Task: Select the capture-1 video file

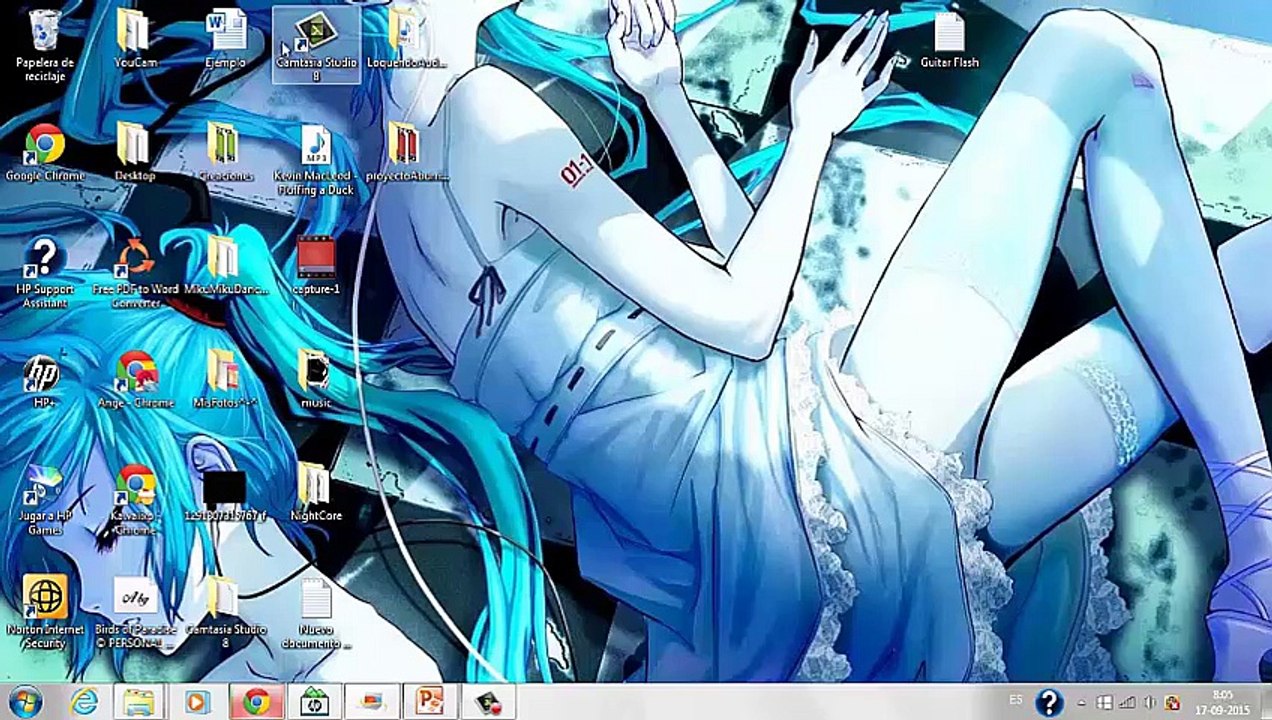Action: [316, 265]
